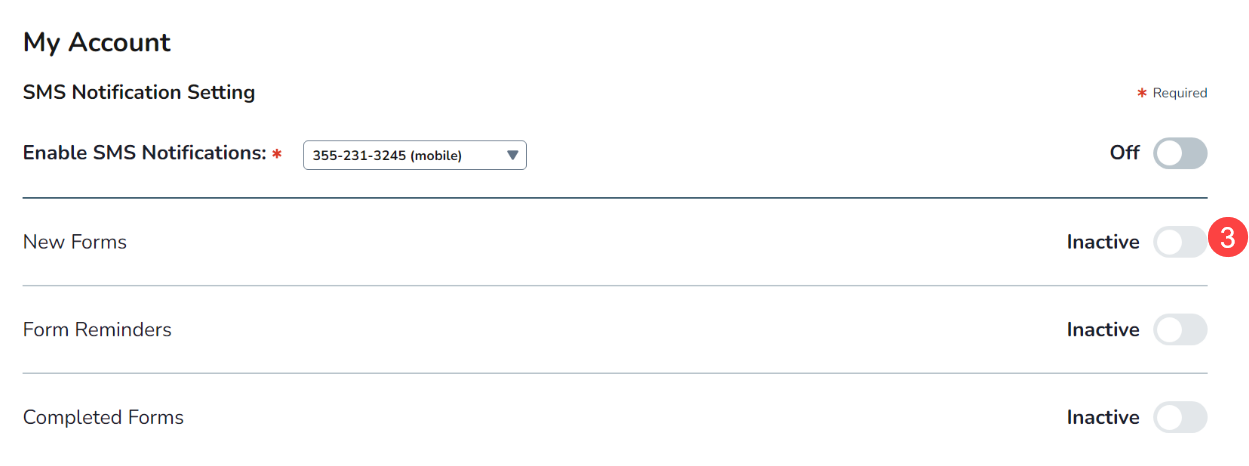Screen dimensions: 1249x466
Task: Click the Enable SMS Notifications label
Action: pyautogui.click(x=145, y=153)
